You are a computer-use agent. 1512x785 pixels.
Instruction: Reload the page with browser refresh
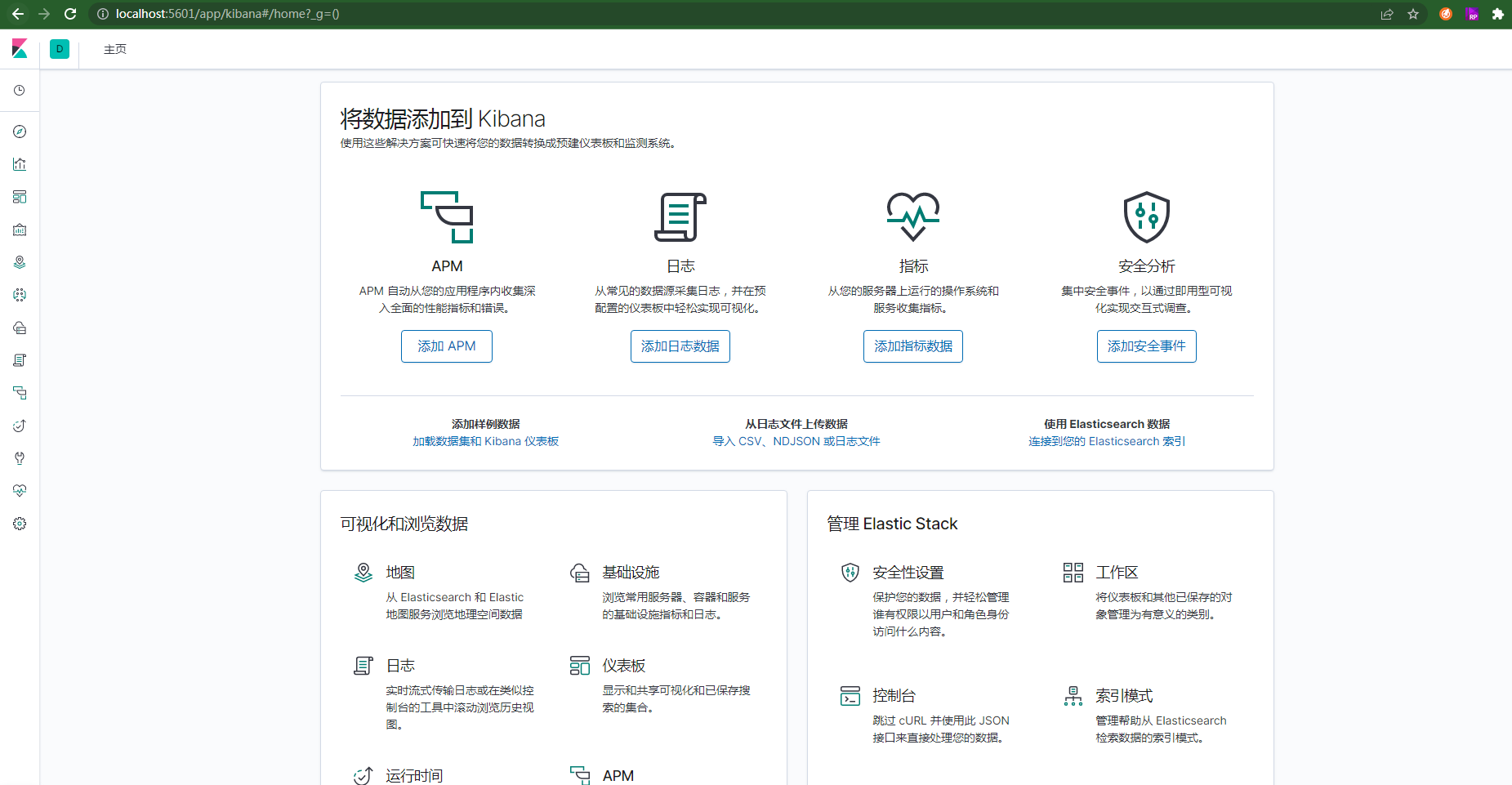(x=70, y=14)
